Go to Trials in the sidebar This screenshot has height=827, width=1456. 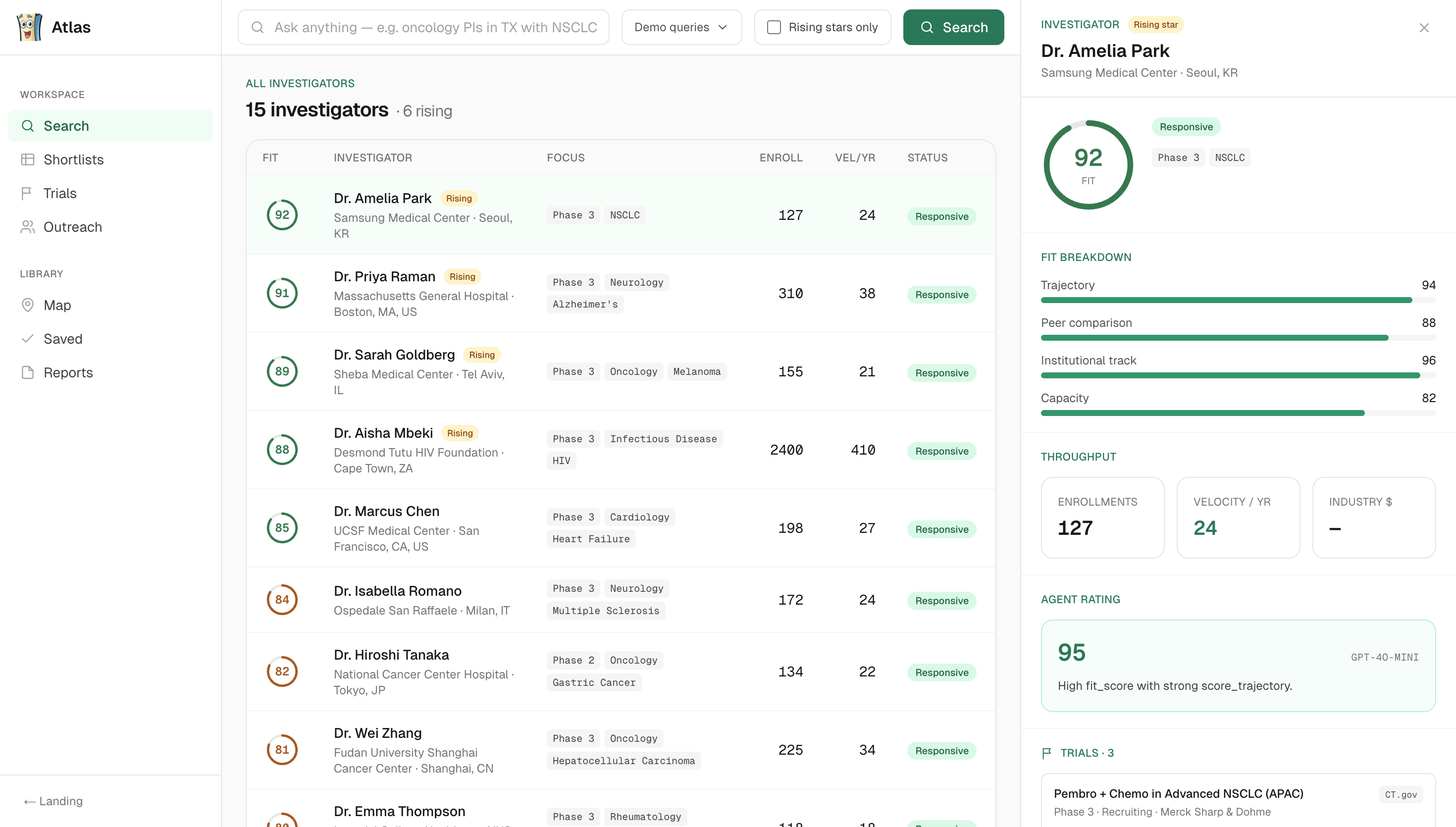(x=110, y=193)
